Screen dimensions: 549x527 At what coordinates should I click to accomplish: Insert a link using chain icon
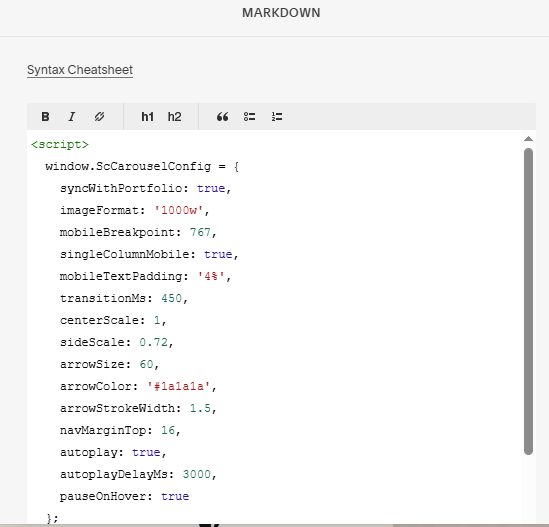tap(99, 117)
